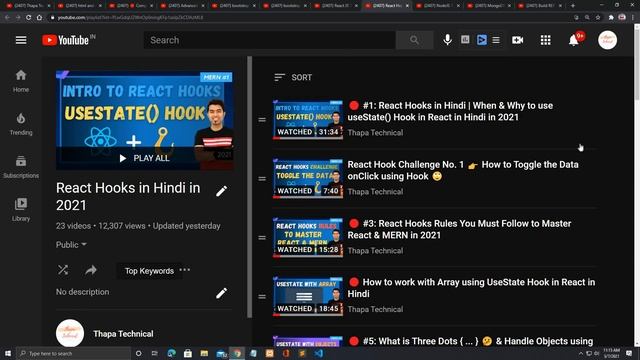Open Library in the sidebar
The height and width of the screenshot is (360, 640).
[x=21, y=210]
